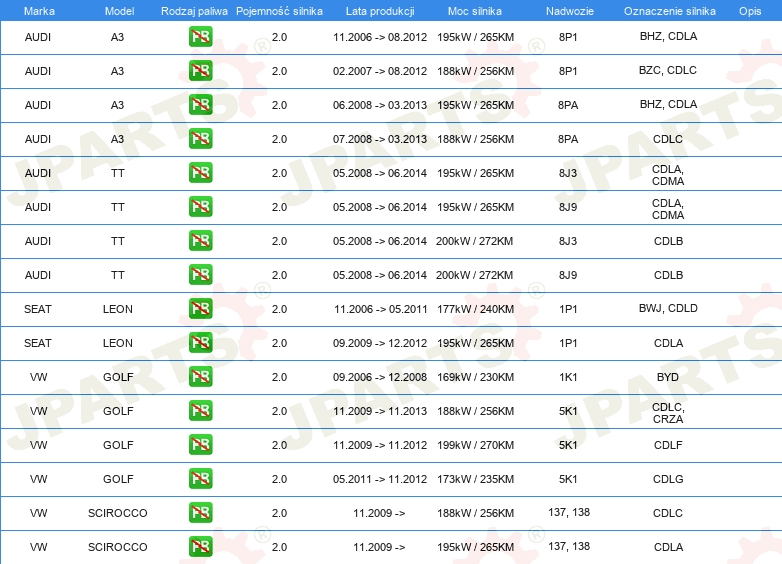
Task: Click 2.0 engine capacity in the CDLG row
Action: pos(279,479)
